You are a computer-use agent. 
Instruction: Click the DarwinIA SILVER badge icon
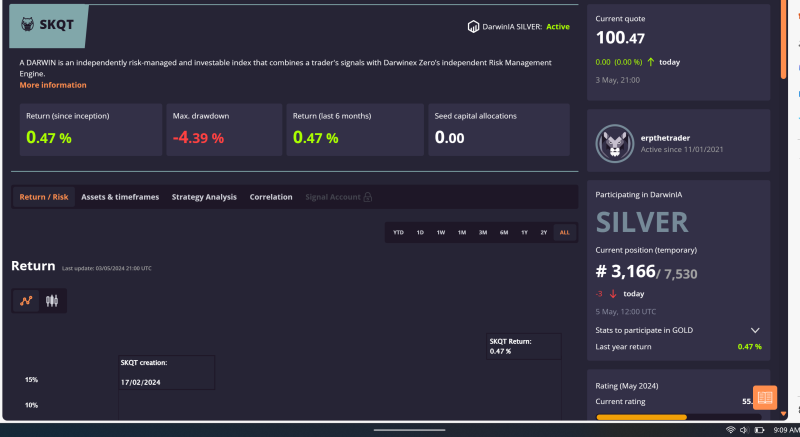473,27
